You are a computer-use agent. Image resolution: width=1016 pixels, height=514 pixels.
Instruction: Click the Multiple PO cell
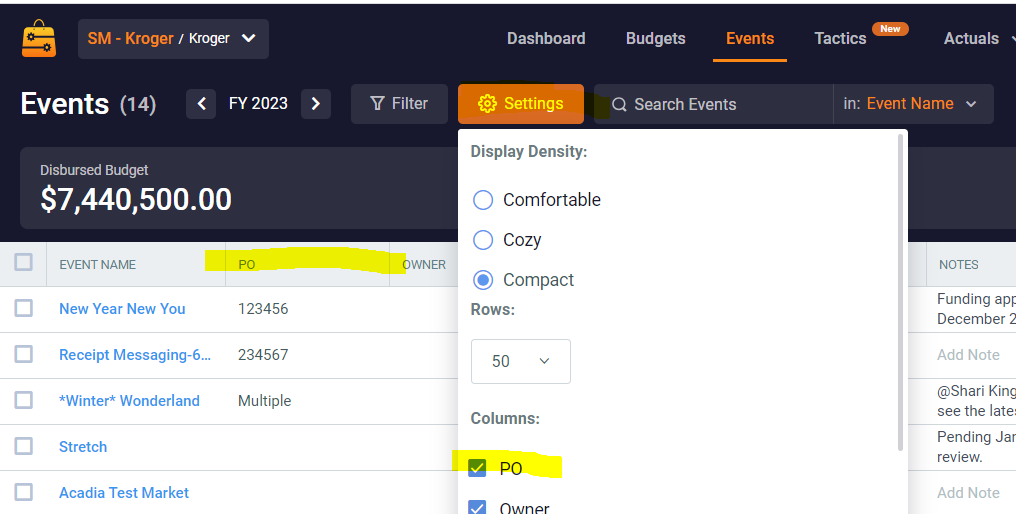pos(264,401)
